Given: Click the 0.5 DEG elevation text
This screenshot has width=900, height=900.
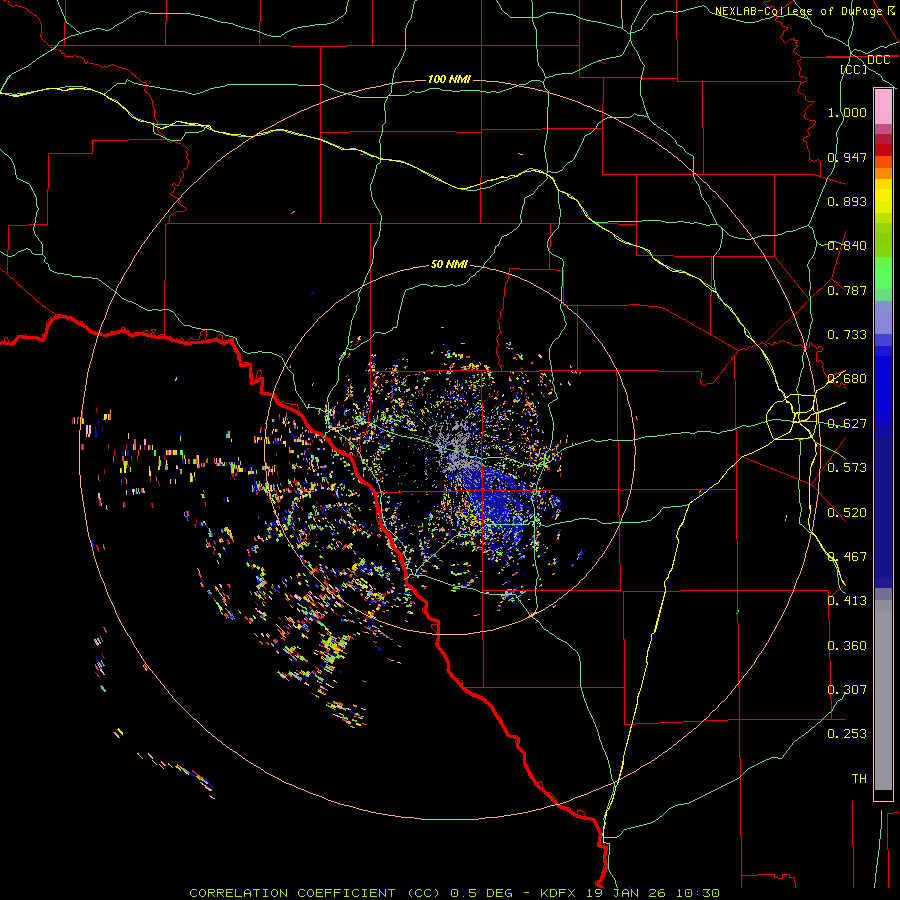Looking at the screenshot, I should (x=480, y=893).
